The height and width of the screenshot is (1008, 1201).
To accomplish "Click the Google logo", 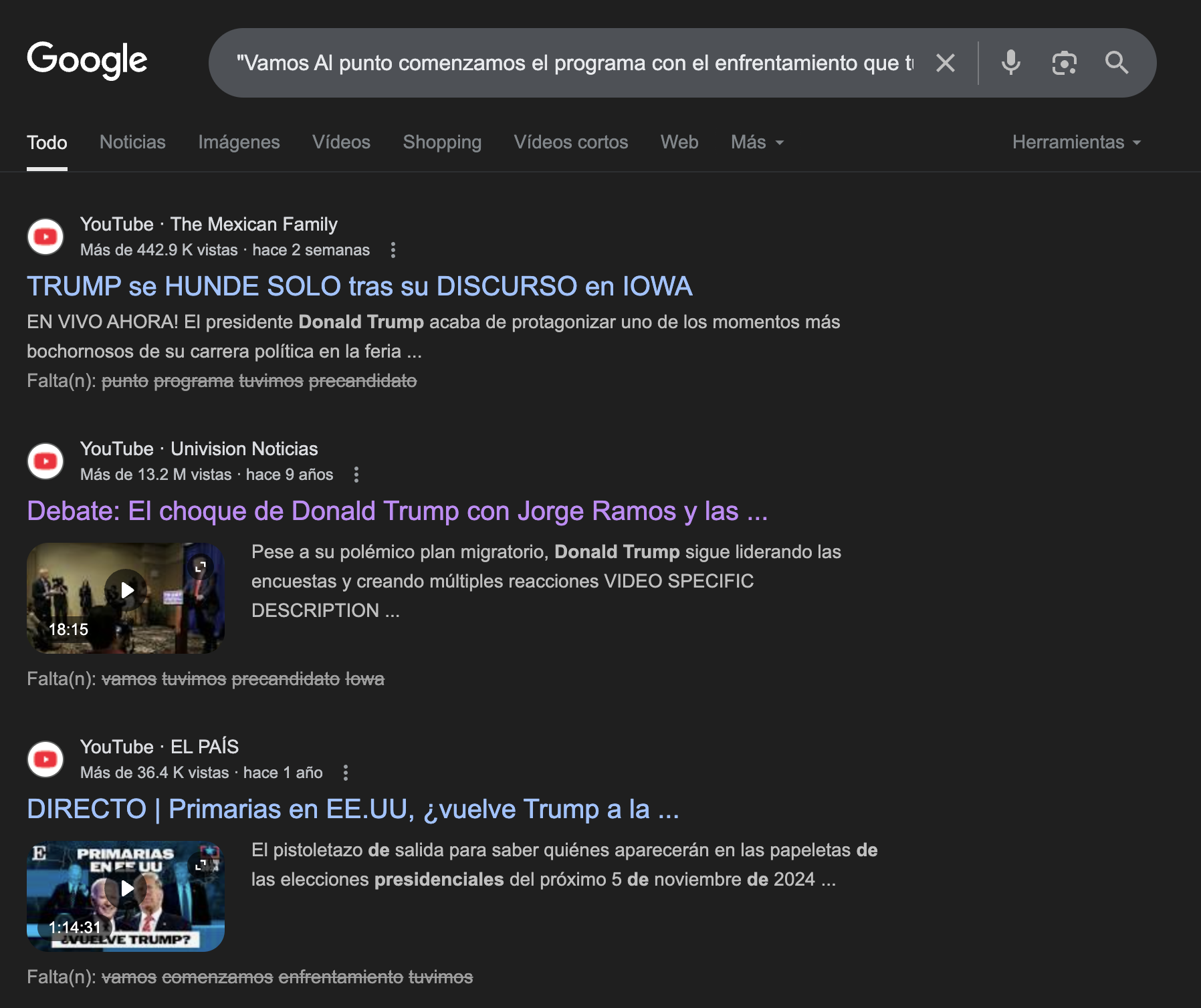I will pos(87,60).
